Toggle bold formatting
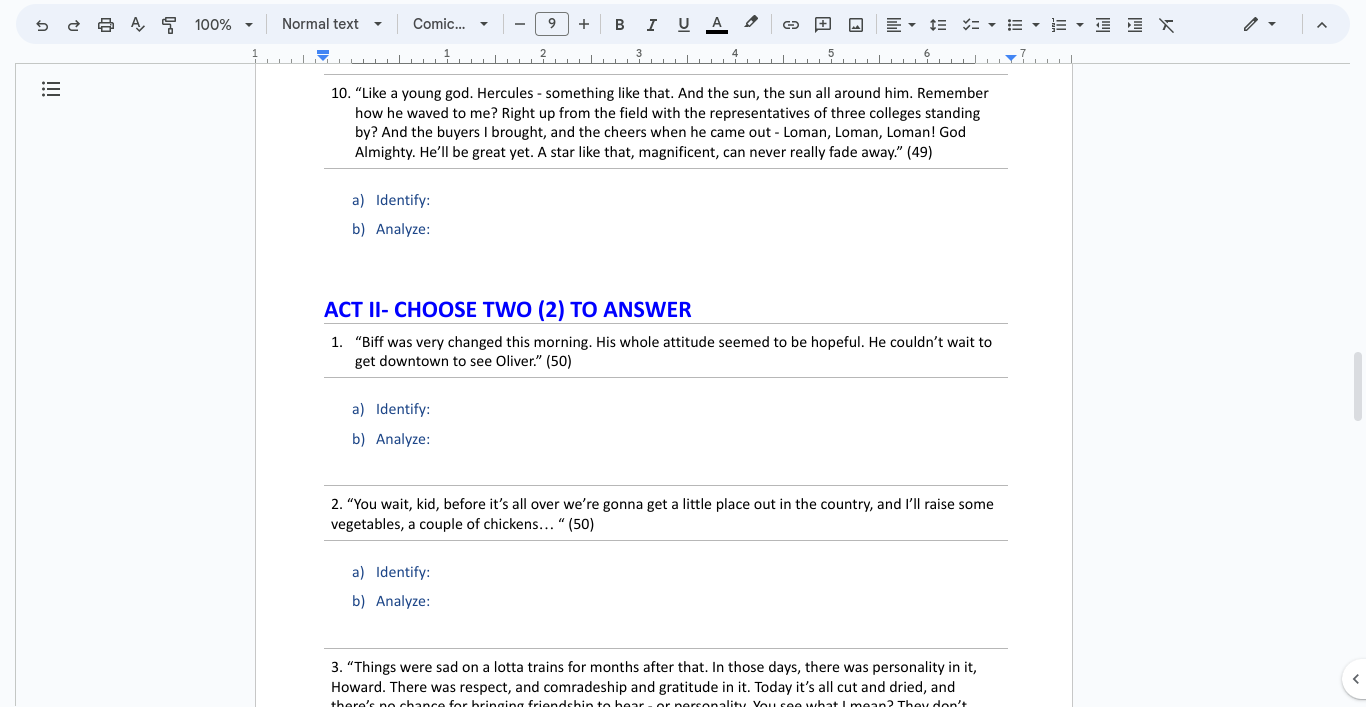Image resolution: width=1366 pixels, height=707 pixels. (x=620, y=25)
